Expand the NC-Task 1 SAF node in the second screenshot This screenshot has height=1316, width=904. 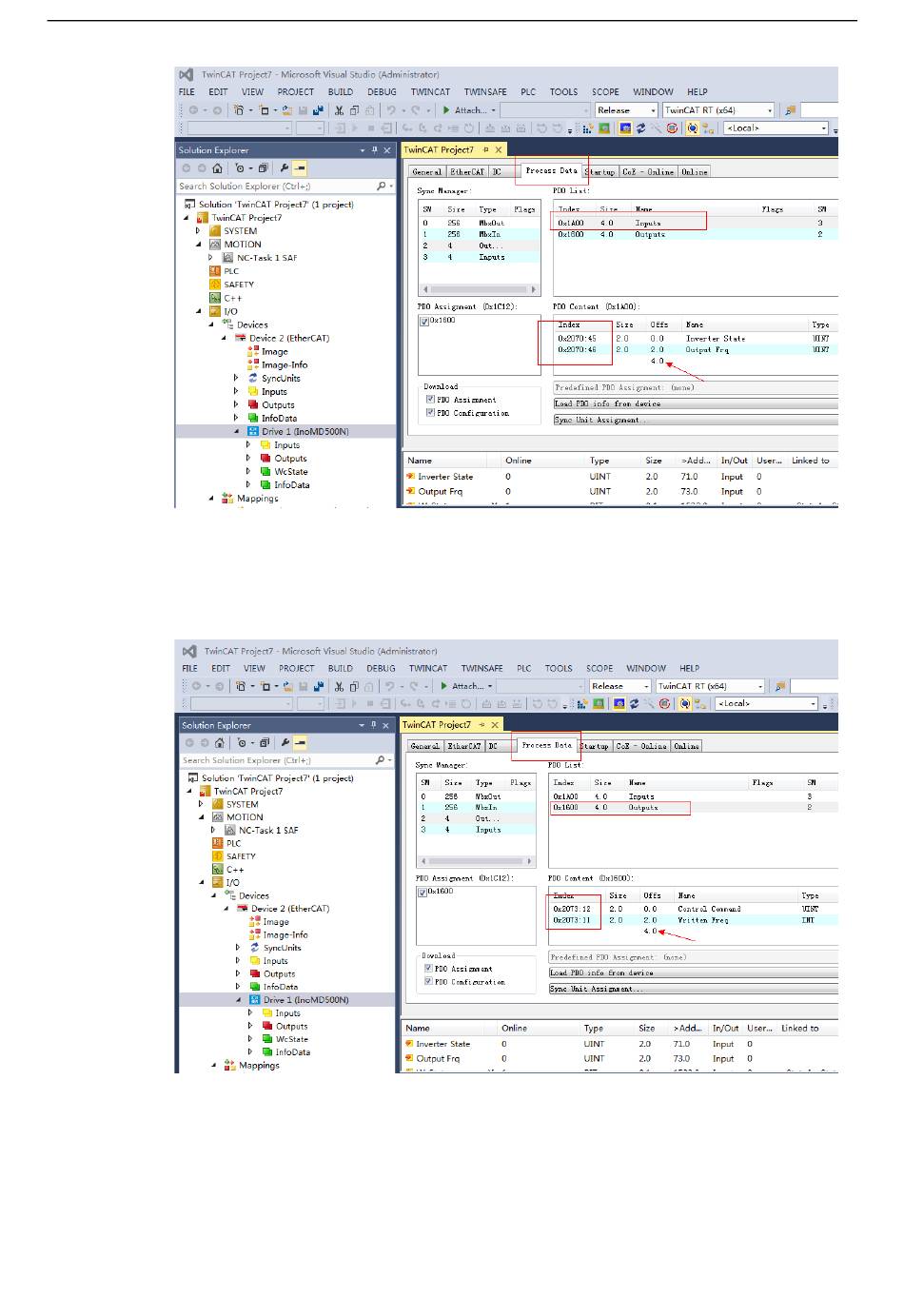[x=213, y=831]
